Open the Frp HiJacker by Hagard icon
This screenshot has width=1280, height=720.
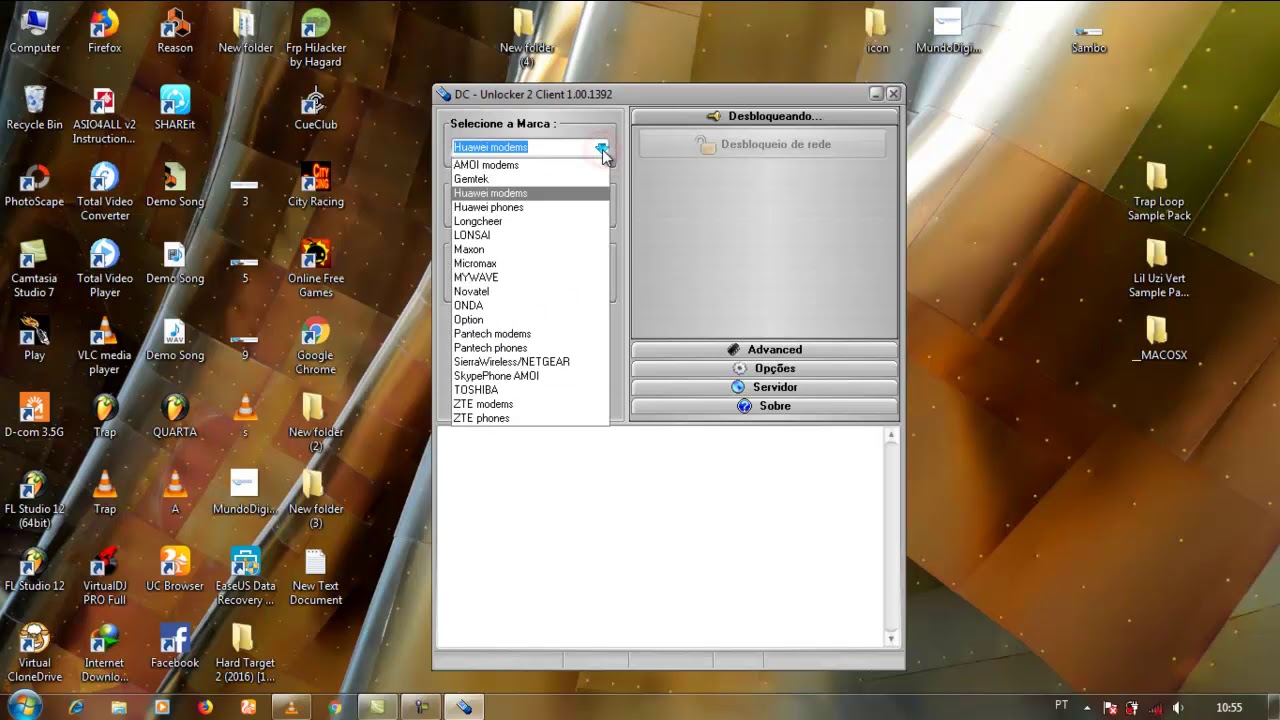click(x=315, y=38)
